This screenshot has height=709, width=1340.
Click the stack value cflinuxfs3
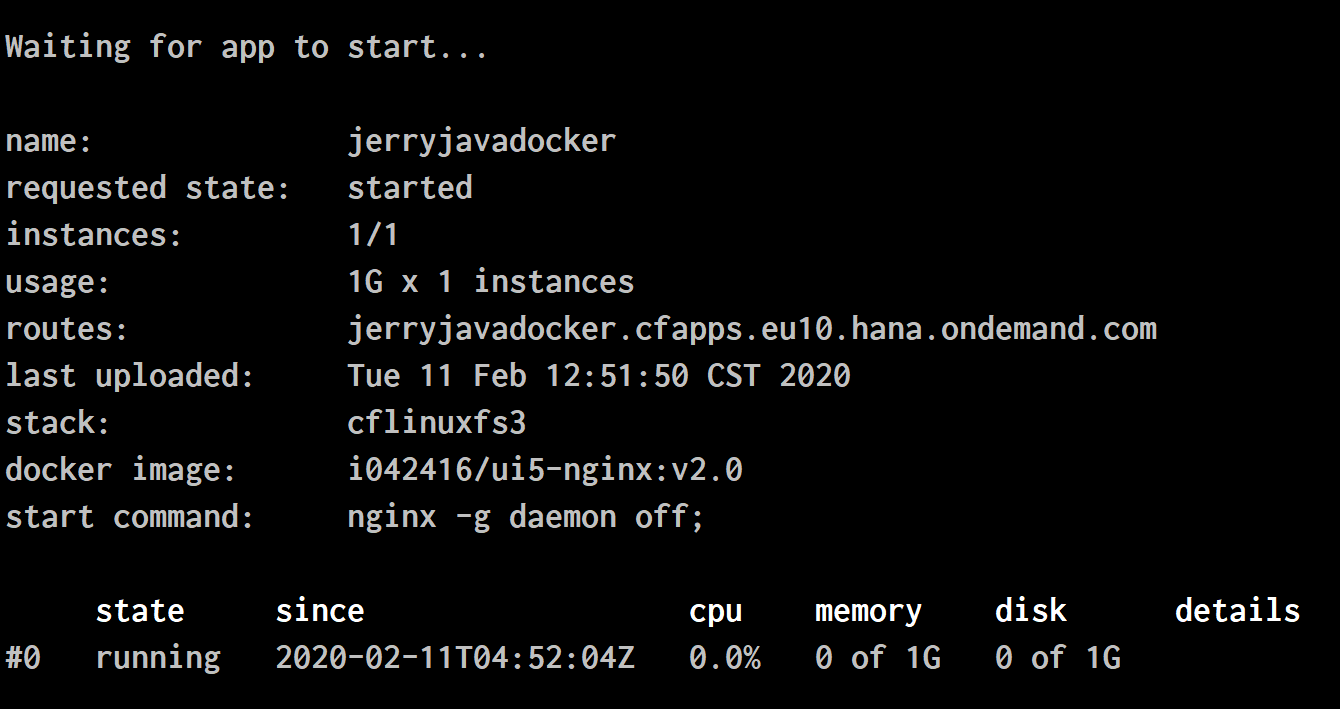436,423
